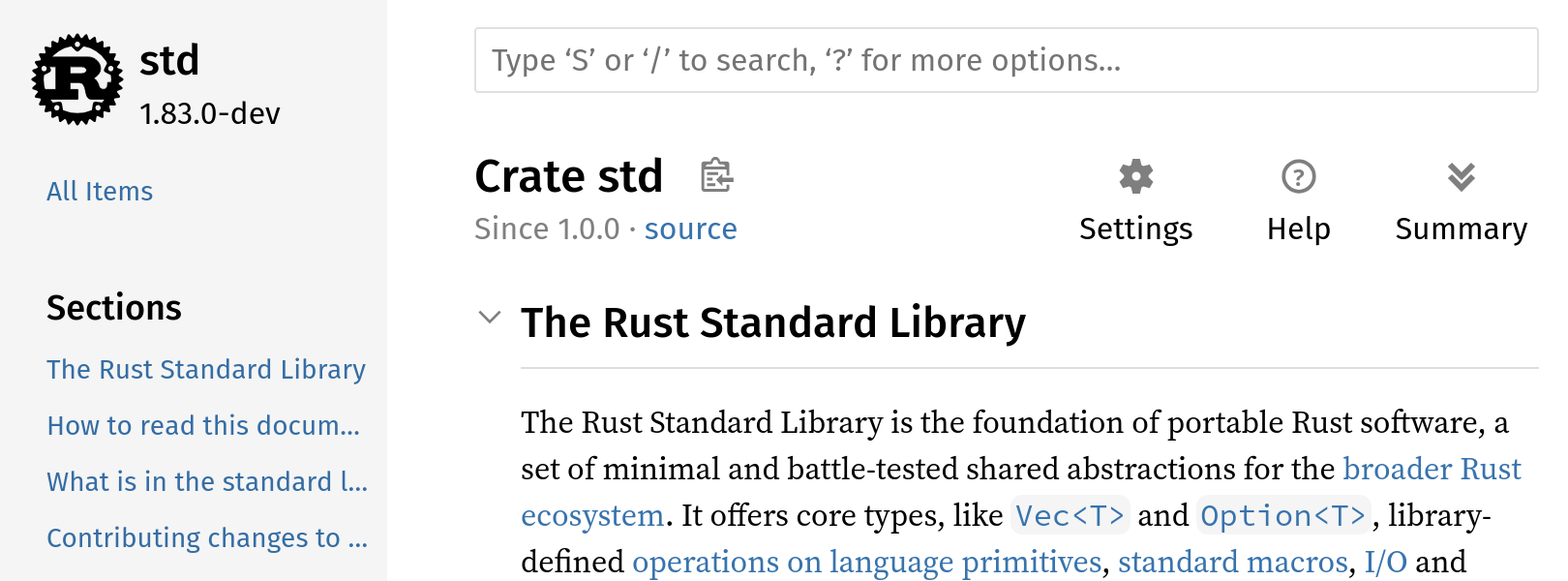Open the All Items link
Image resolution: width=1568 pixels, height=581 pixels.
(100, 191)
